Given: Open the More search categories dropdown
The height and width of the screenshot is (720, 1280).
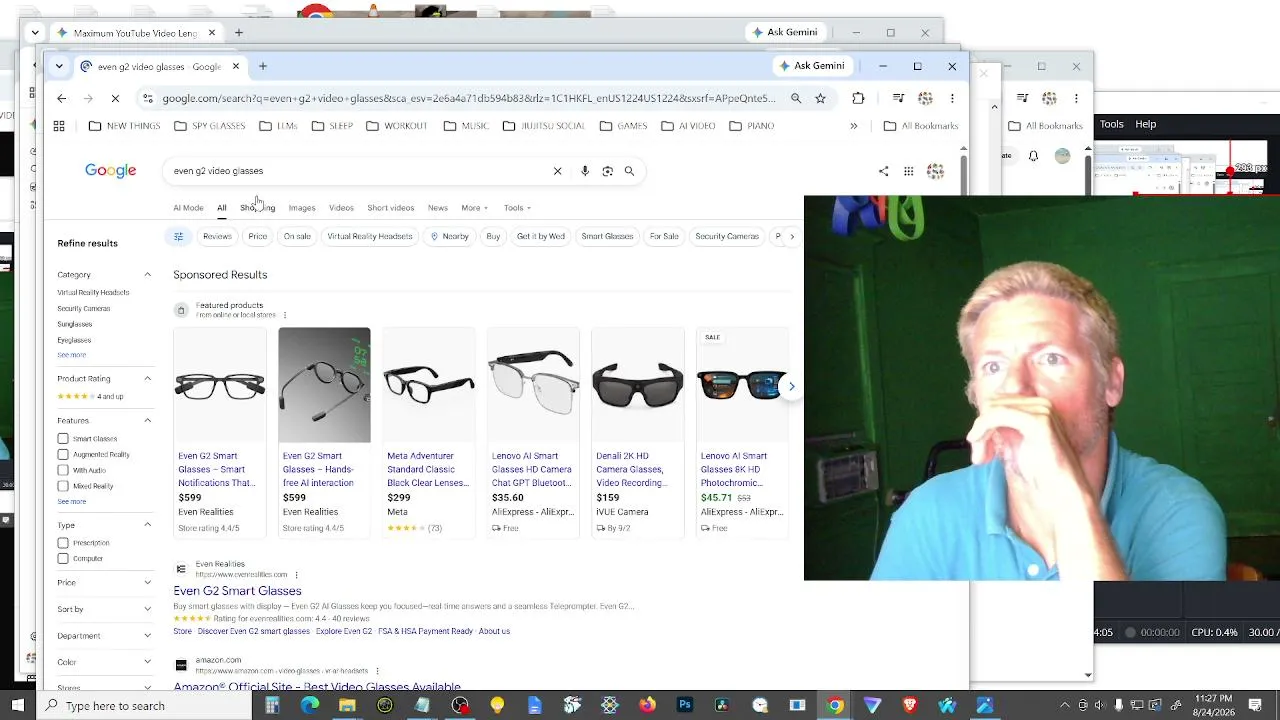Looking at the screenshot, I should pyautogui.click(x=474, y=208).
